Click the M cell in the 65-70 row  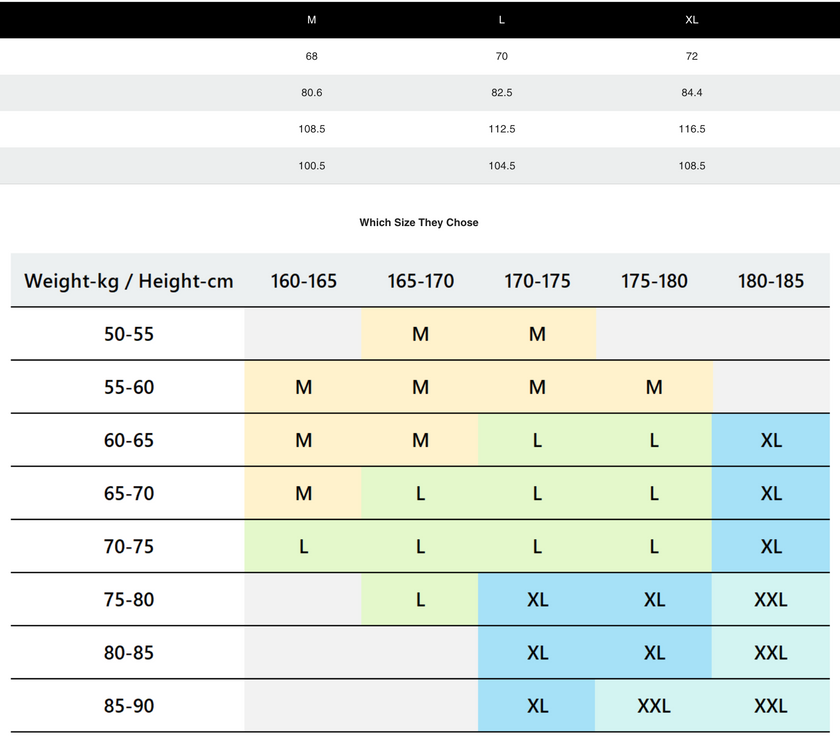(x=304, y=493)
